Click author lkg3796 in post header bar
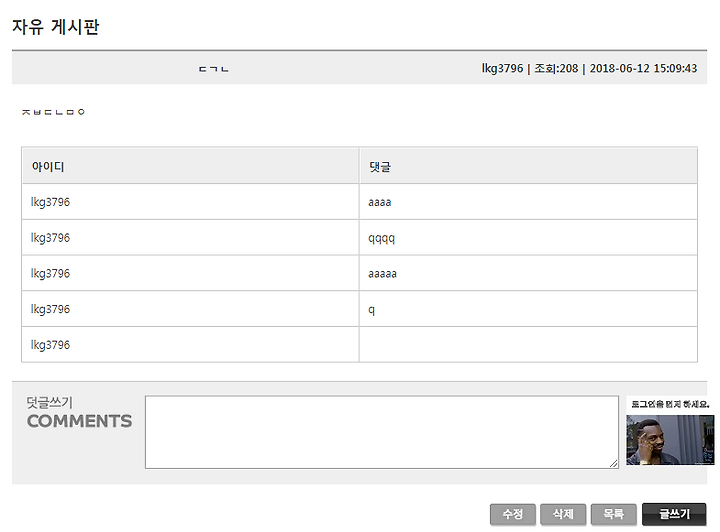Viewport: 720px width, 532px height. coord(502,68)
